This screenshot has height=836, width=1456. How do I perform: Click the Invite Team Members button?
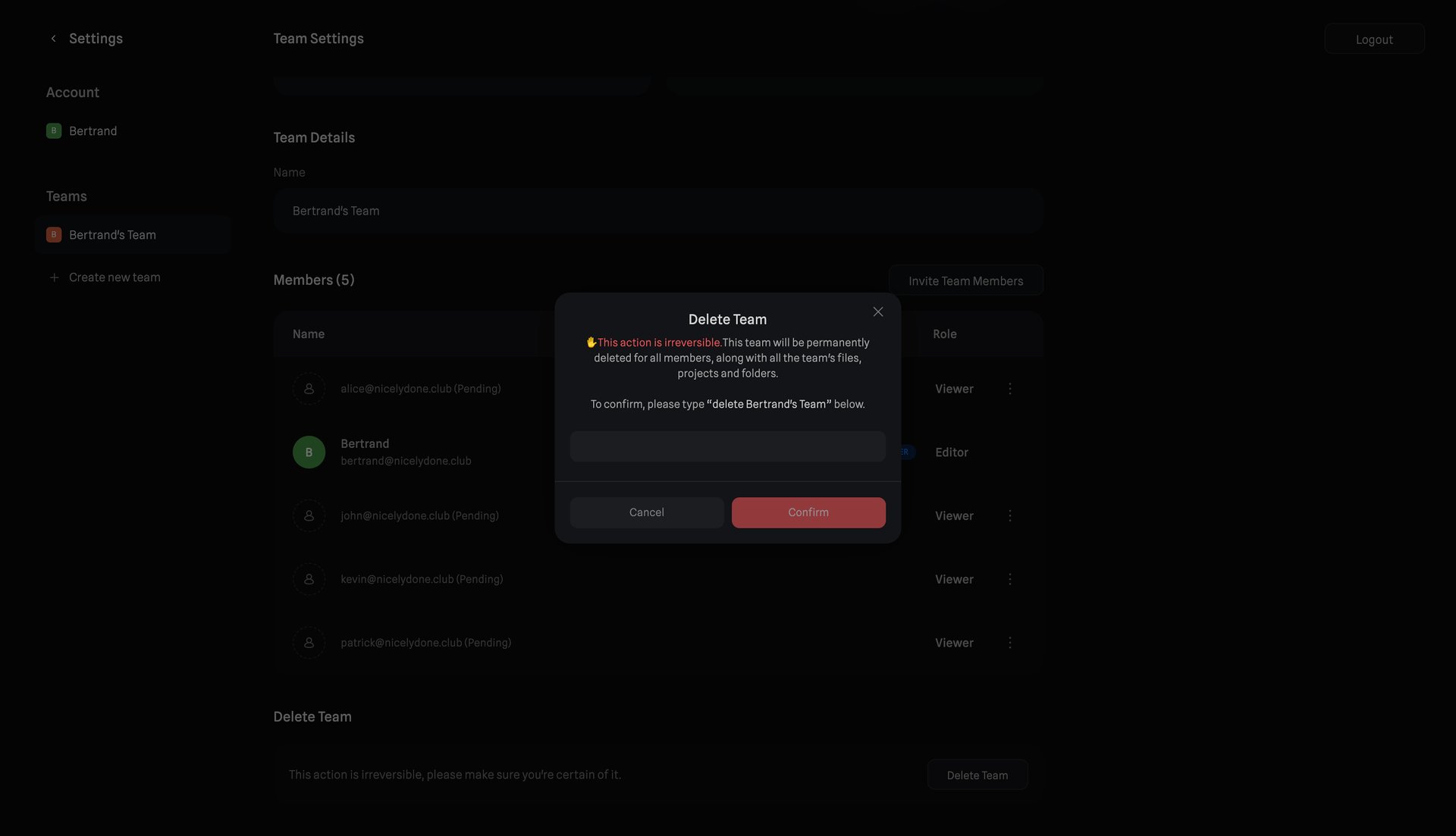click(x=966, y=280)
